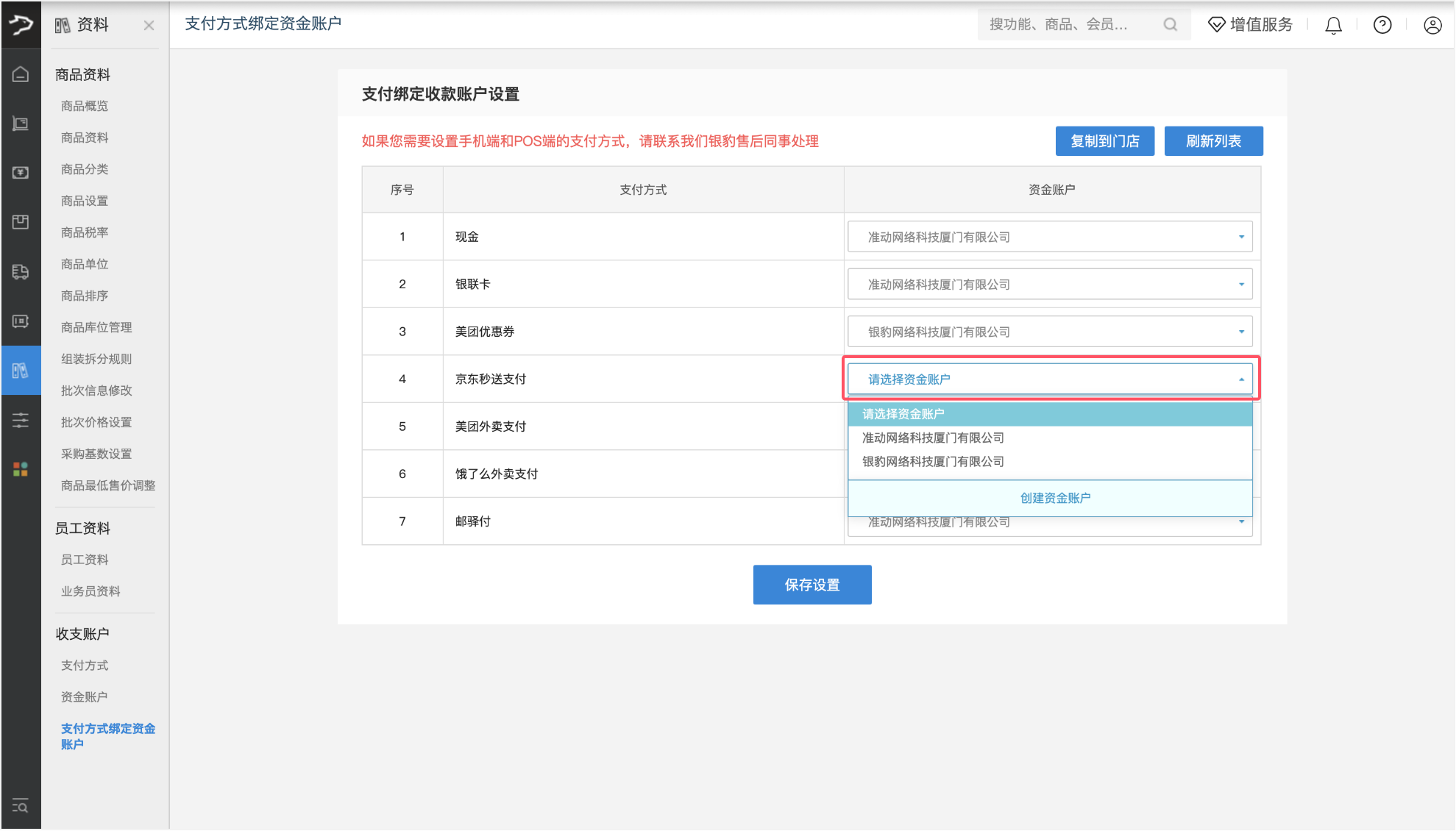This screenshot has width=1456, height=831.
Task: Select the cash register sidebar icon
Action: (21, 124)
